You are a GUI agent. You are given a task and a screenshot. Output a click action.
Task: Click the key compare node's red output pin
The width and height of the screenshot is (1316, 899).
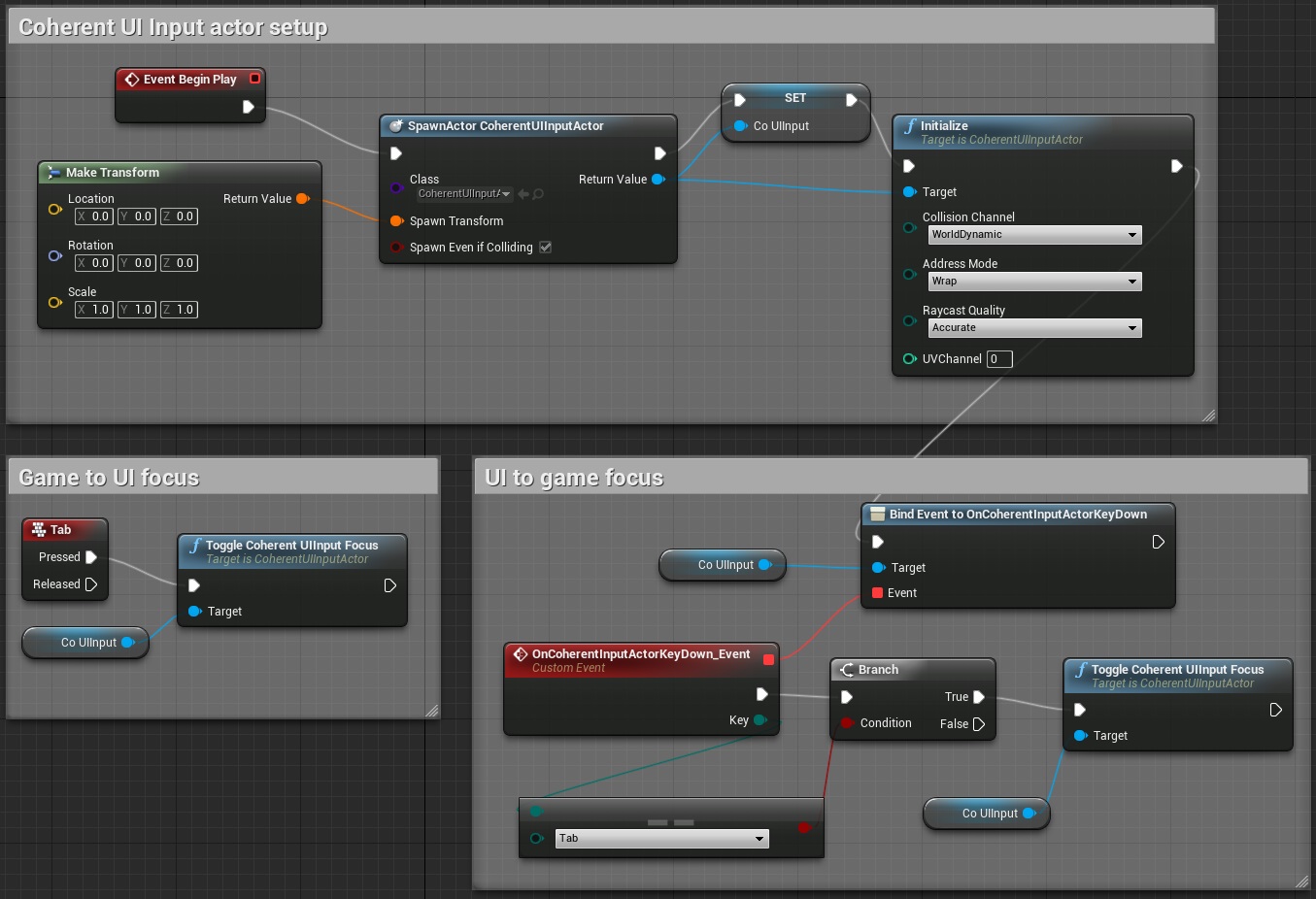pyautogui.click(x=804, y=827)
